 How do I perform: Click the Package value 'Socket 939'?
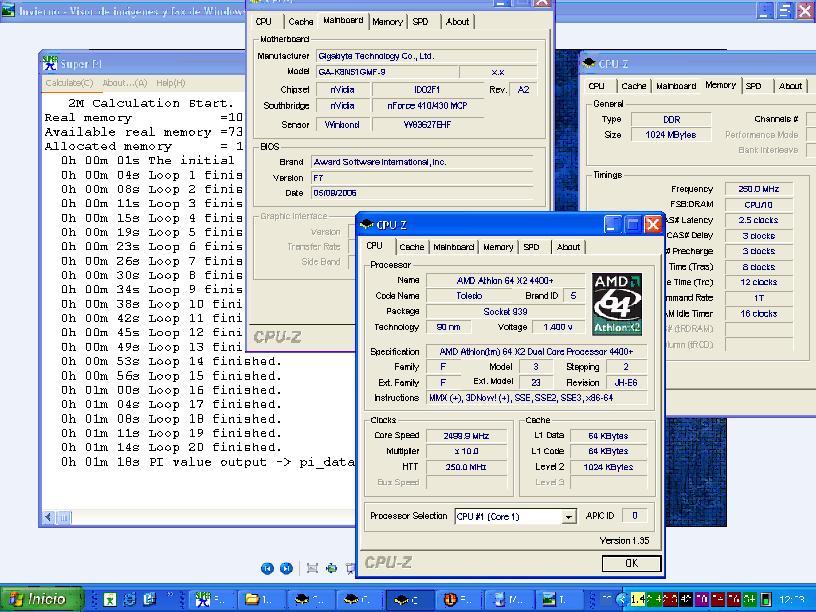(505, 311)
